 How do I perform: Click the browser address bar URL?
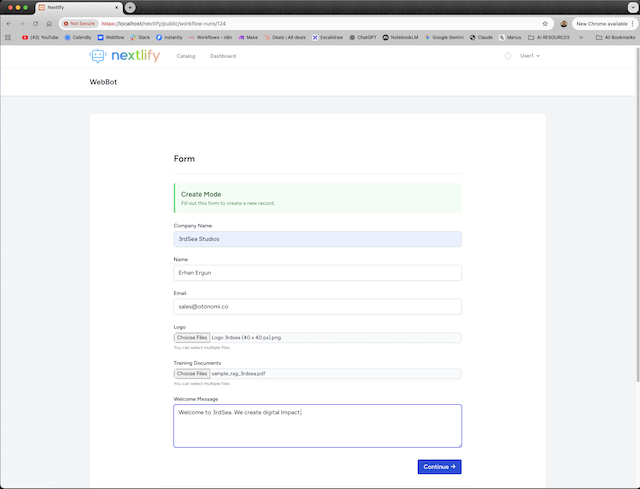pos(164,24)
